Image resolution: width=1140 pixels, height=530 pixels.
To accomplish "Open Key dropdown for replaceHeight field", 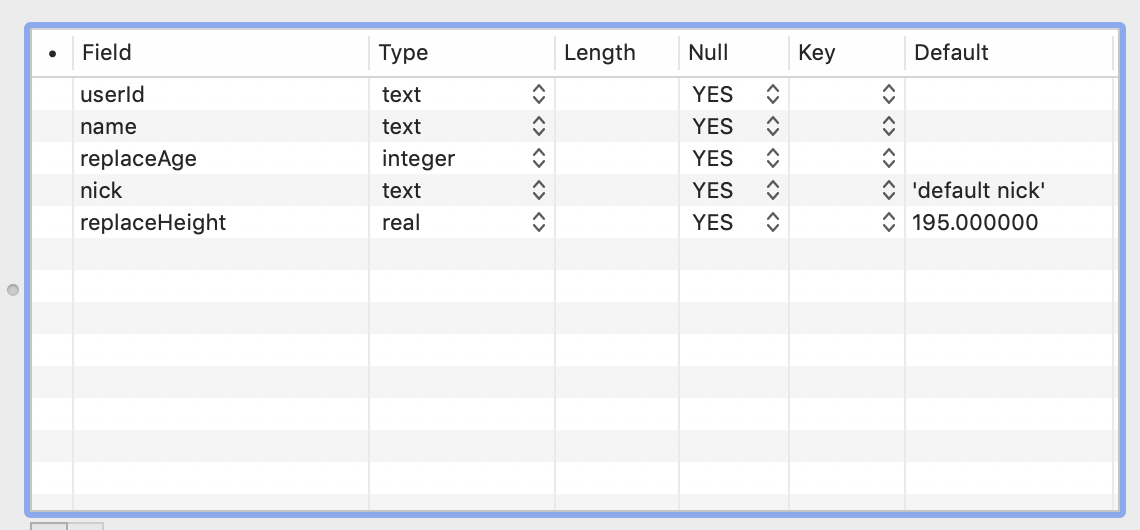I will pyautogui.click(x=888, y=223).
